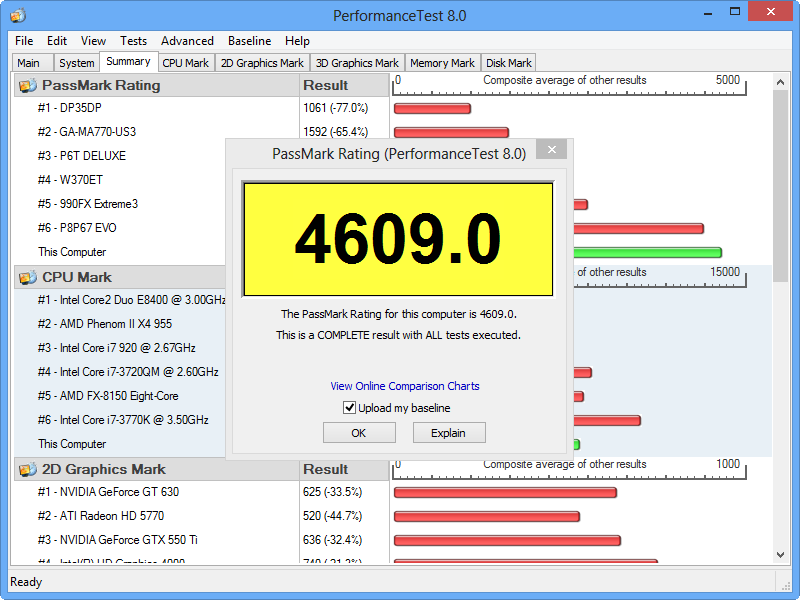800x600 pixels.
Task: Toggle the Upload my baseline checkbox
Action: pyautogui.click(x=349, y=408)
